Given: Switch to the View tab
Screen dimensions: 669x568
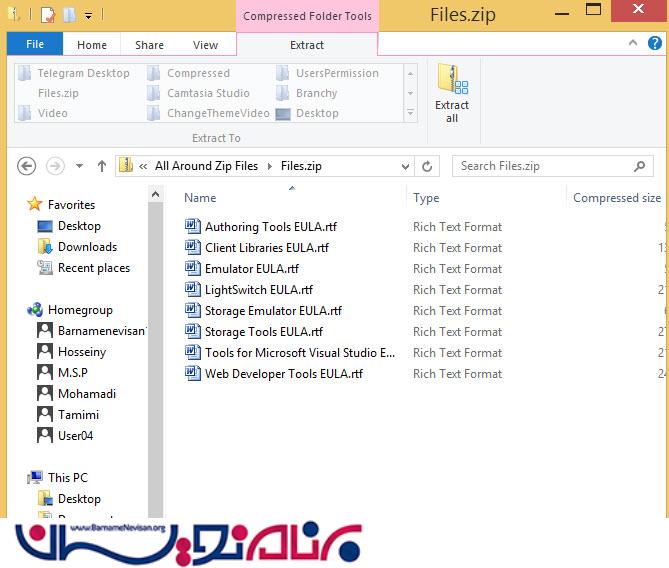Looking at the screenshot, I should (205, 45).
